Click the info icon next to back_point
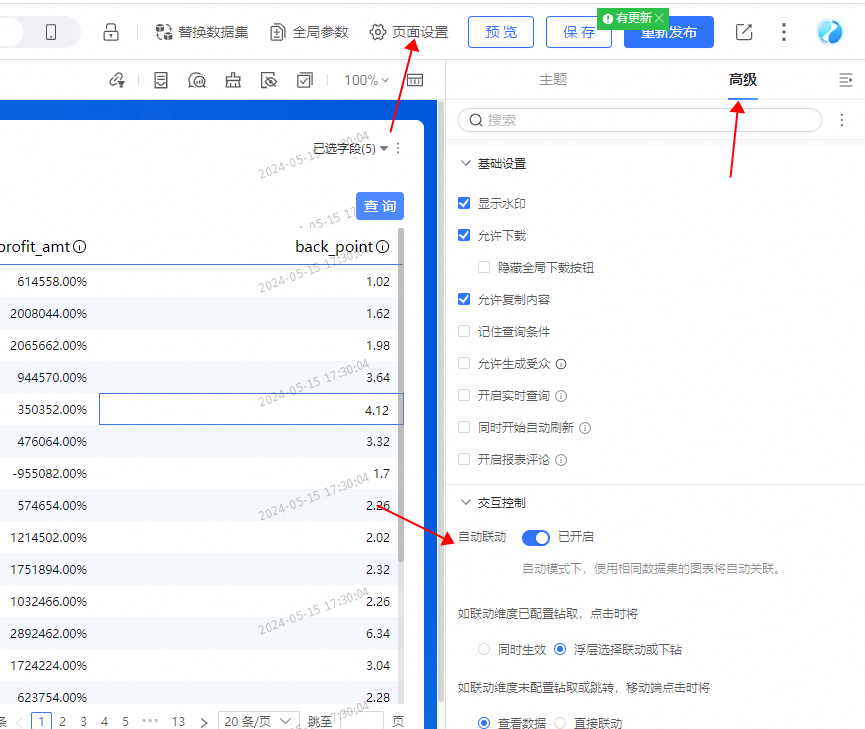The height and width of the screenshot is (729, 865). point(382,246)
